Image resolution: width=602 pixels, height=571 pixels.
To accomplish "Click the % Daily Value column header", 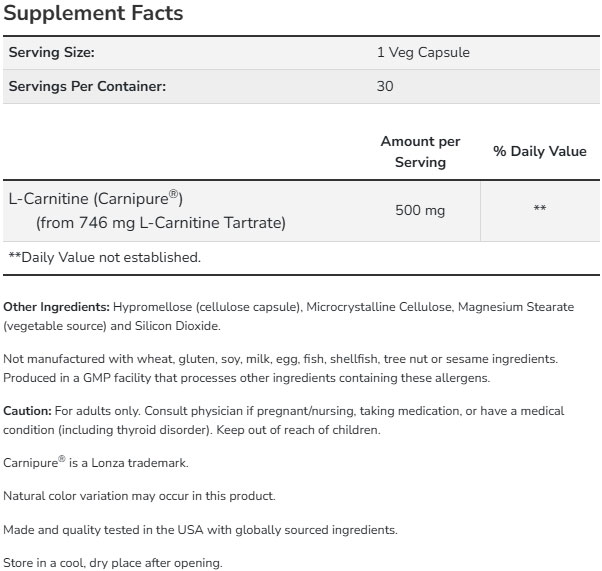I will 540,152.
